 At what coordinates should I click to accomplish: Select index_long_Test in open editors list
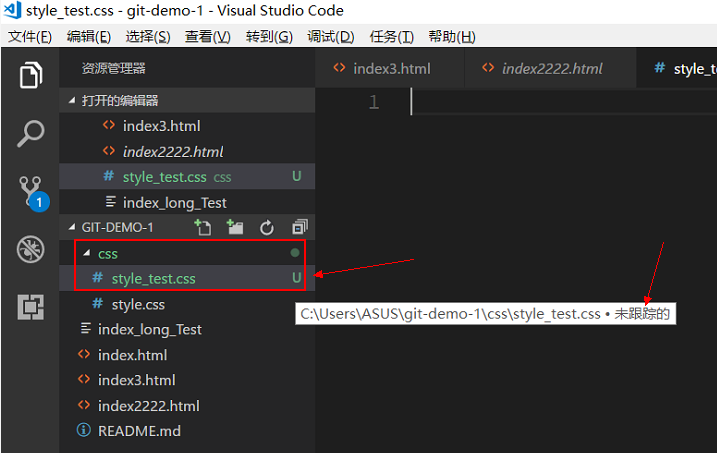[x=187, y=202]
